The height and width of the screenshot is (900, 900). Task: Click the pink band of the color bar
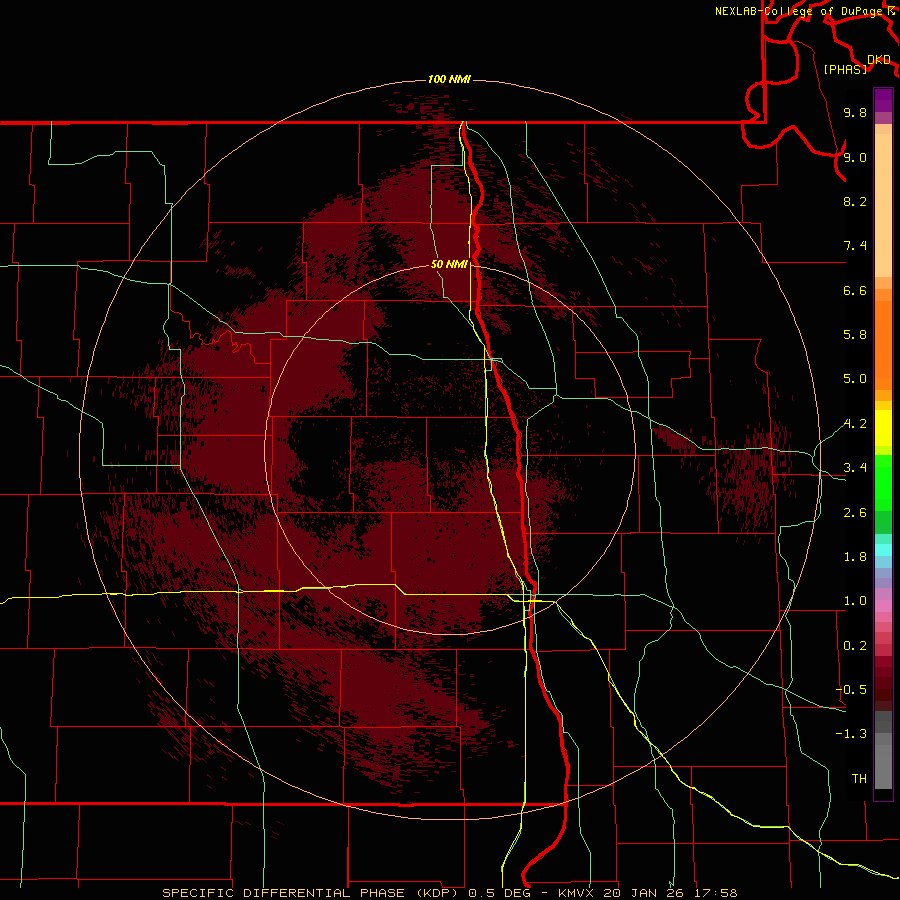[883, 606]
